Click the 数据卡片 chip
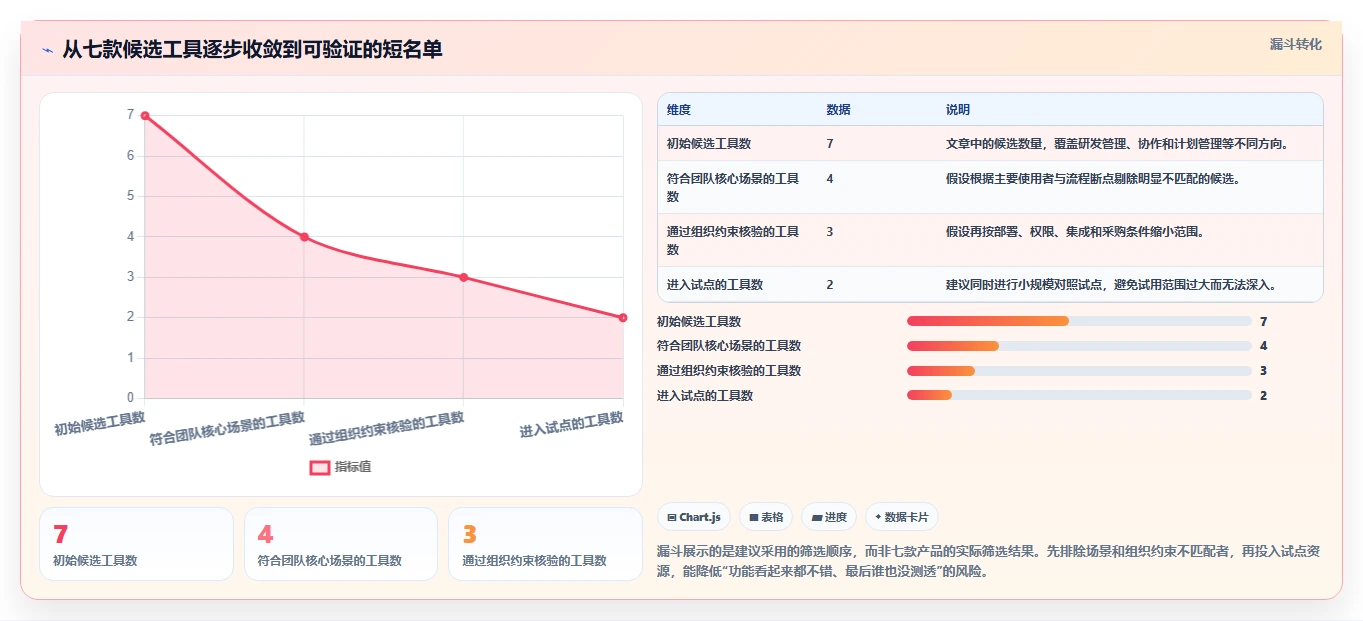This screenshot has height=621, width=1363. [902, 517]
